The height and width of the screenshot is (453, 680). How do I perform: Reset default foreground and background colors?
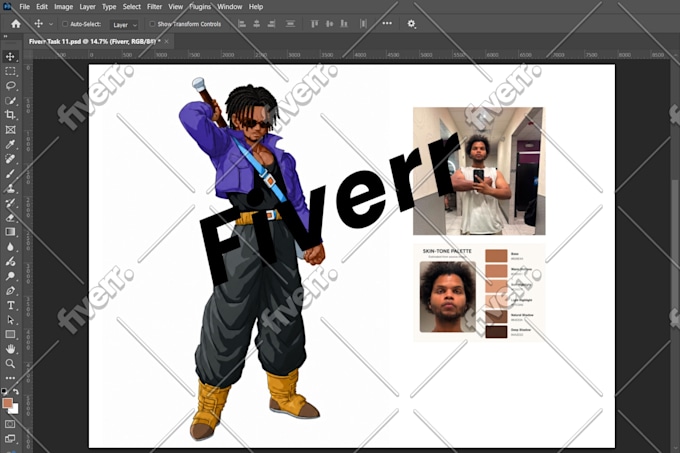click(4, 391)
